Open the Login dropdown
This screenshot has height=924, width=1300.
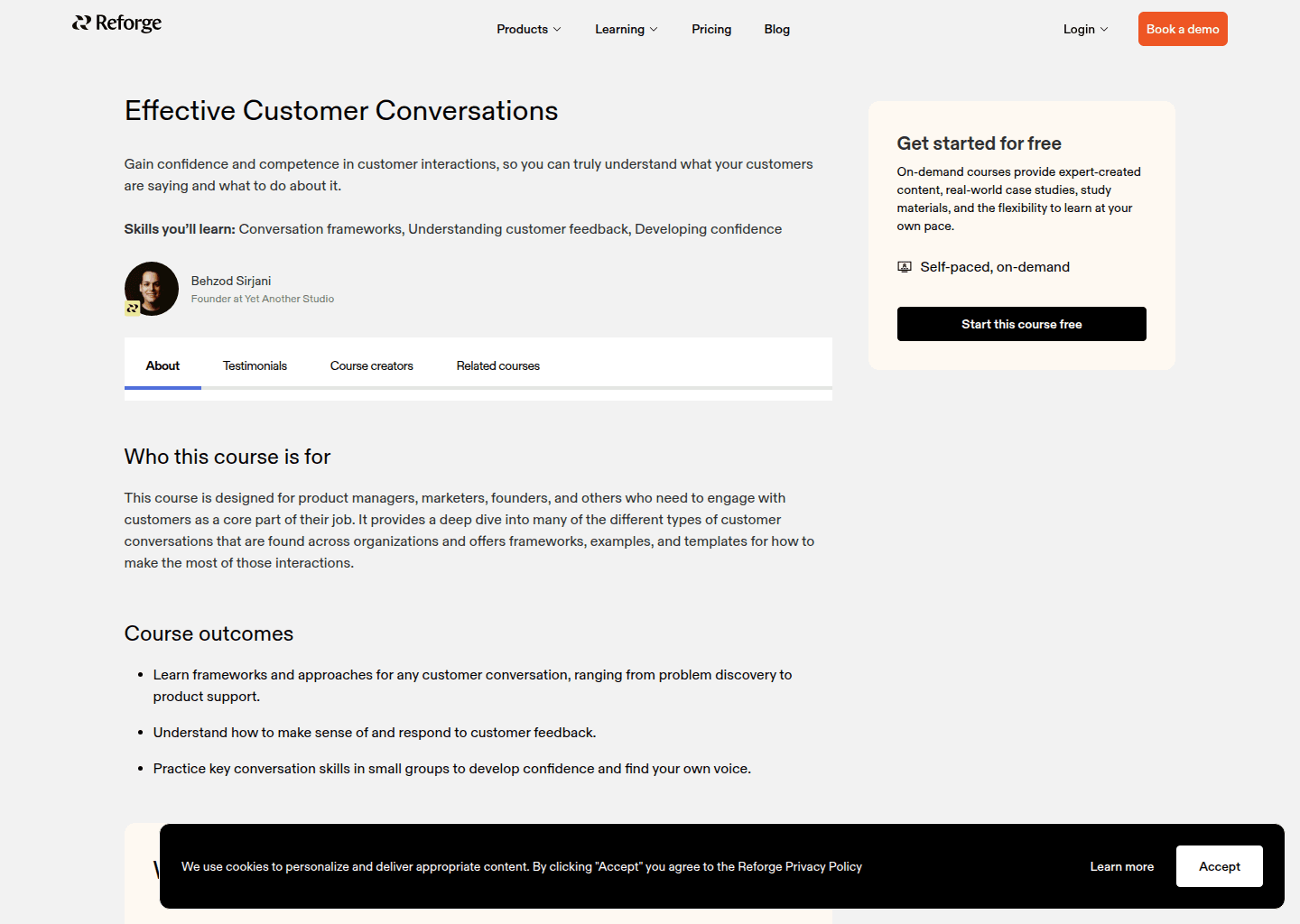coord(1084,29)
